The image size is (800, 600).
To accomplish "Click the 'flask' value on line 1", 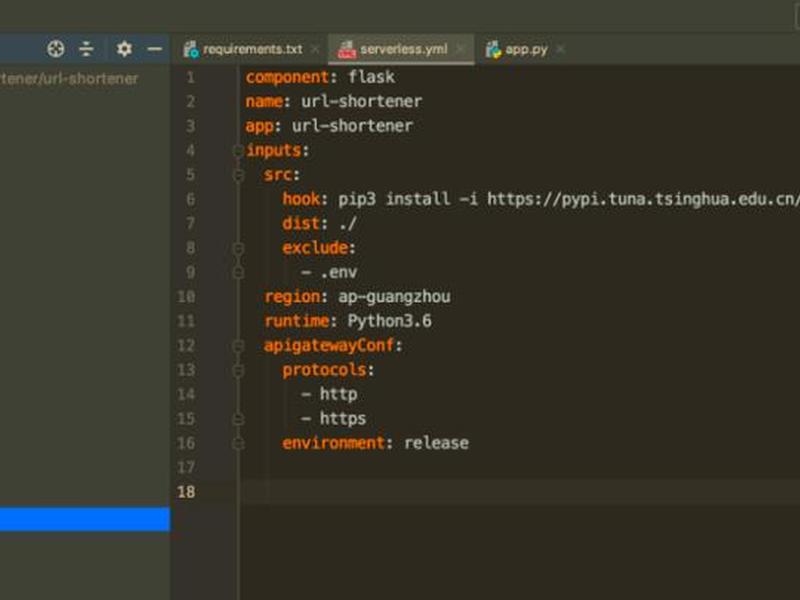I will [371, 77].
